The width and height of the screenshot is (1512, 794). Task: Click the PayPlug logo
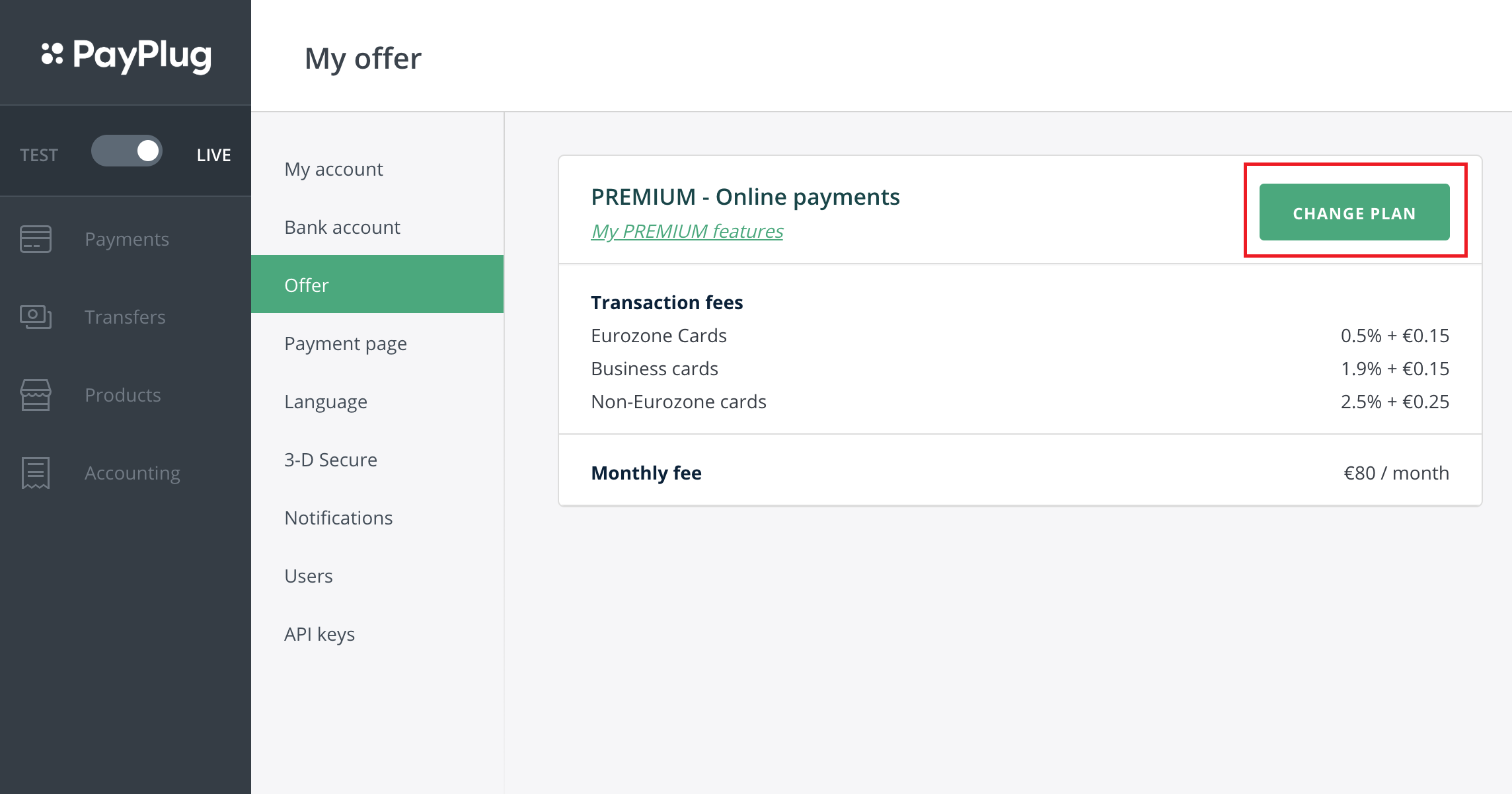(126, 55)
